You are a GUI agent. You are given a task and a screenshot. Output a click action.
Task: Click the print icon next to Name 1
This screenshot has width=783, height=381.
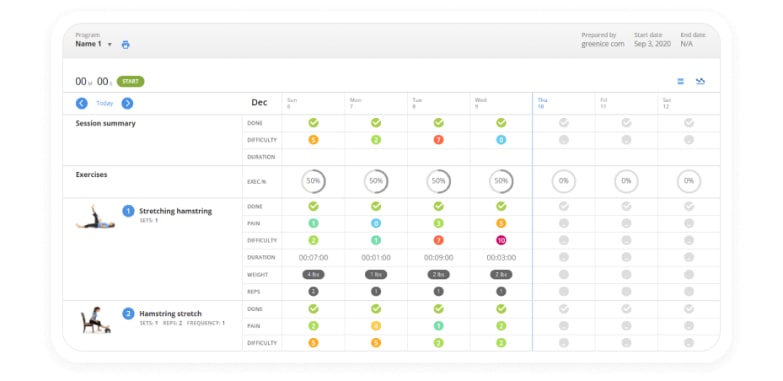tap(125, 44)
